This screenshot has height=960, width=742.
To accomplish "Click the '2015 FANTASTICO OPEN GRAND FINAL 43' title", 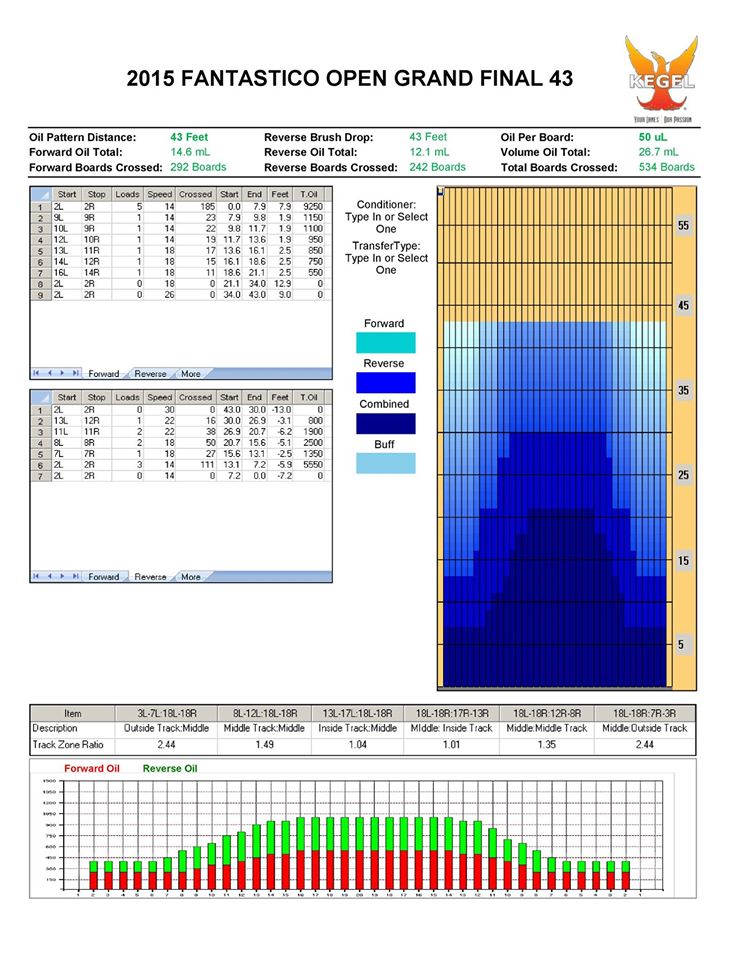I will 350,79.
